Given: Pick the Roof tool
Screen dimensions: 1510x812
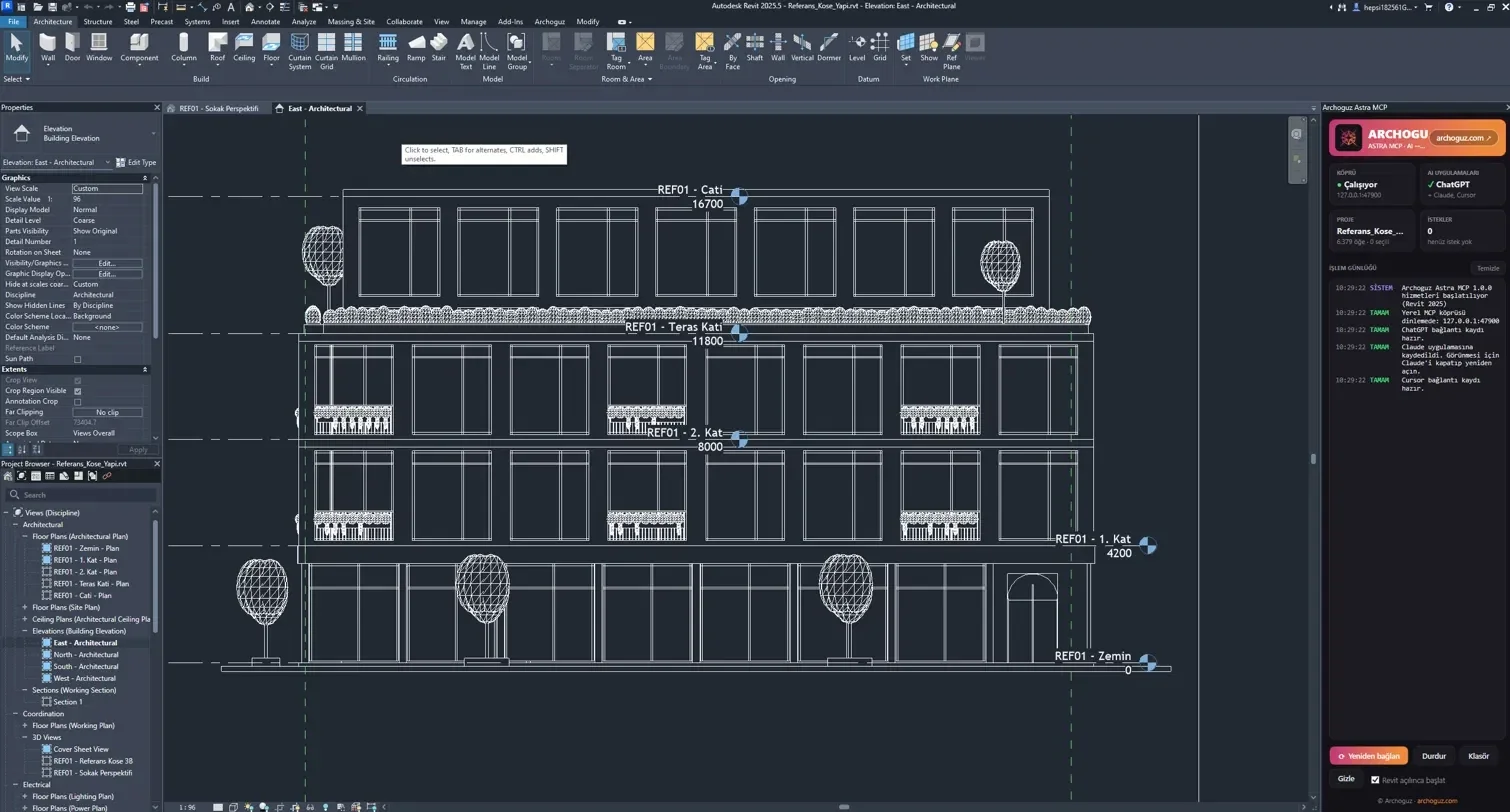Looking at the screenshot, I should [217, 46].
